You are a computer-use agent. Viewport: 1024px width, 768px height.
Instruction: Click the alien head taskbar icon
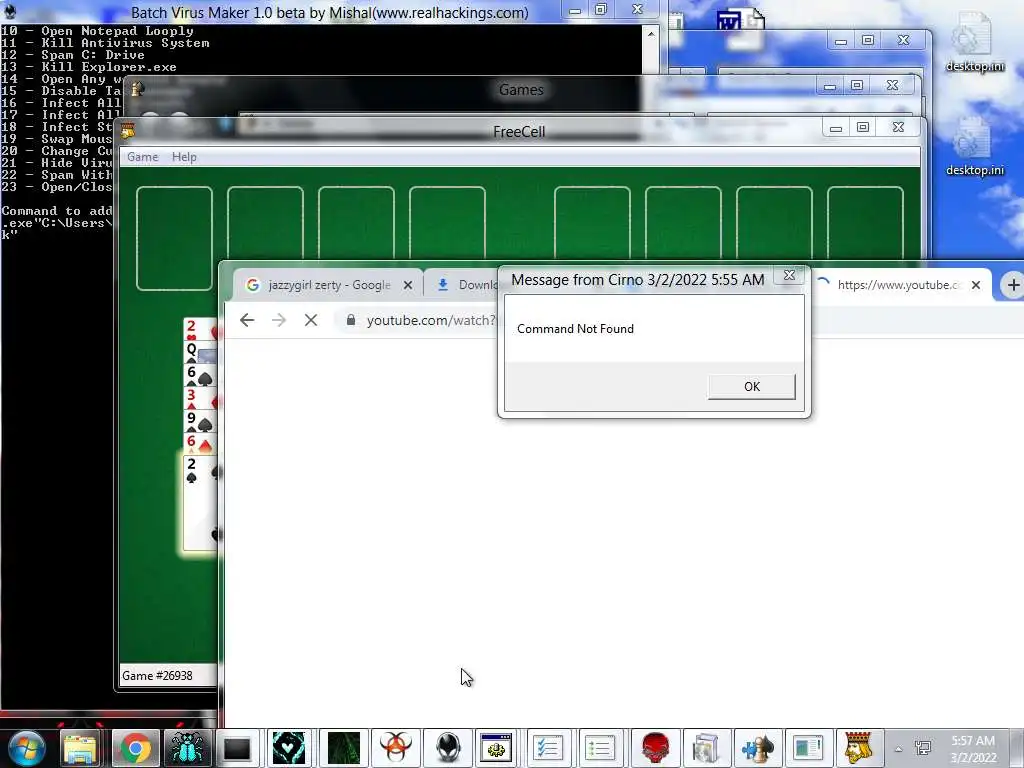(448, 748)
